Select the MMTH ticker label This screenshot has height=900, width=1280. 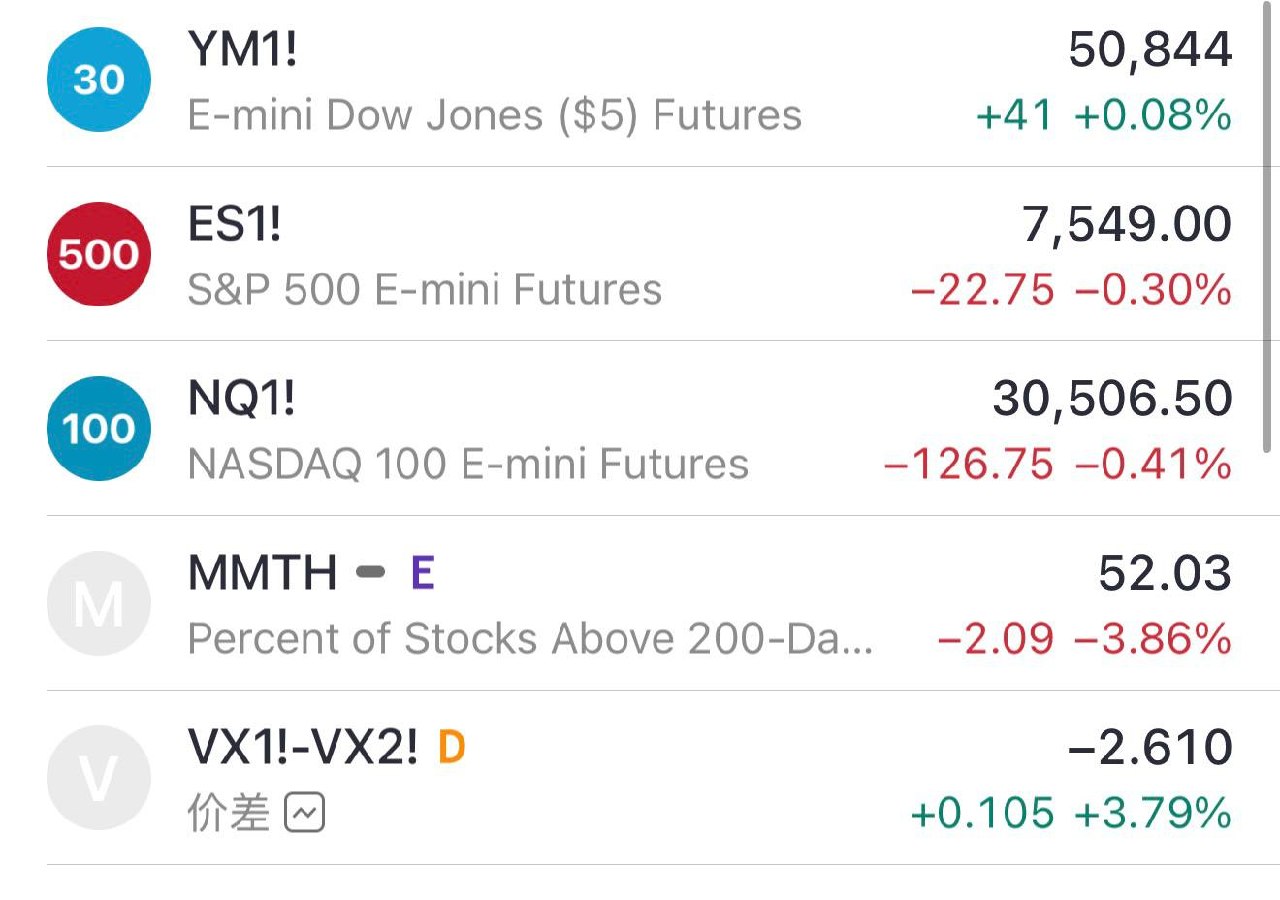click(x=262, y=573)
